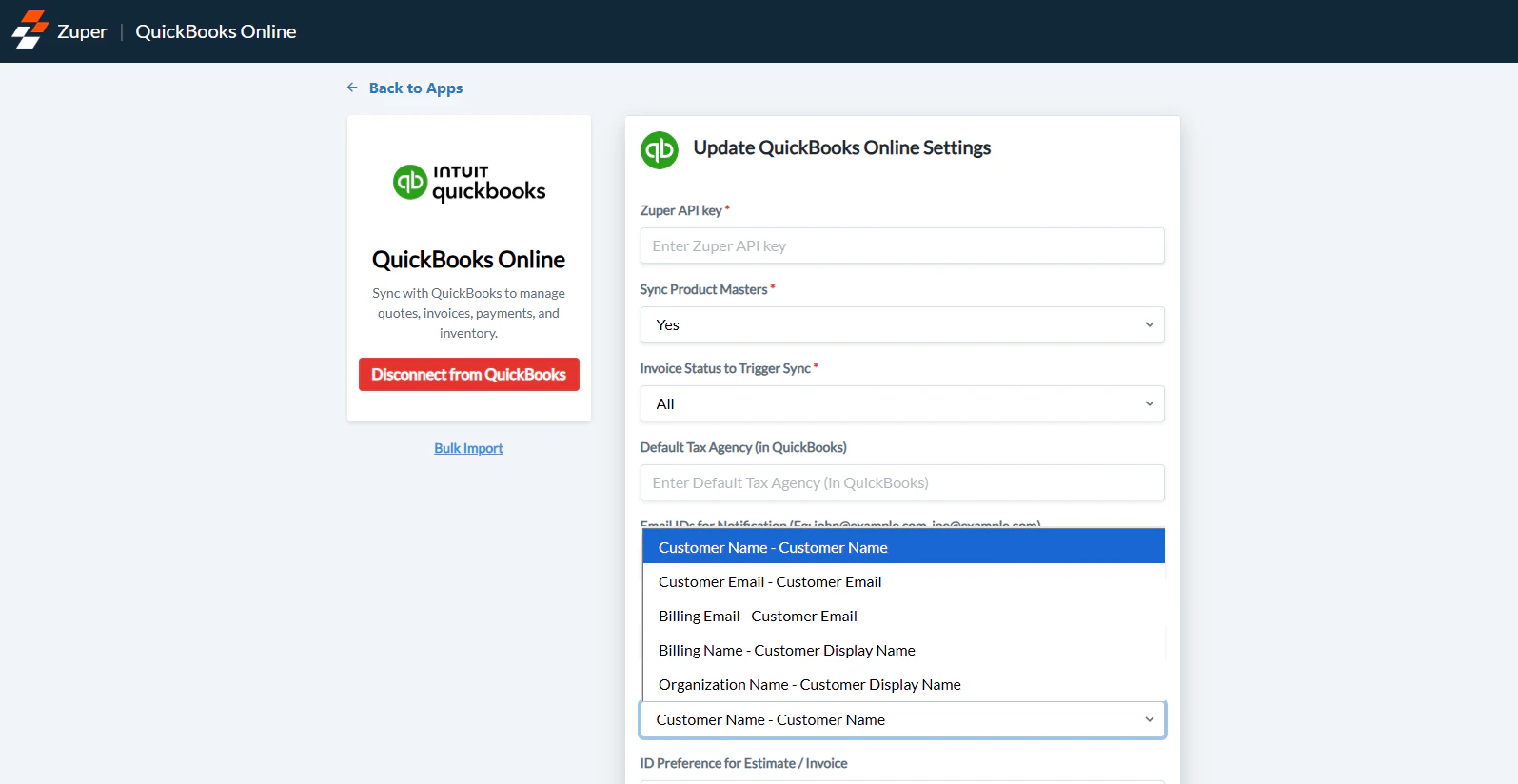The width and height of the screenshot is (1518, 784).
Task: Select Billing Email - Customer Email option
Action: [904, 616]
